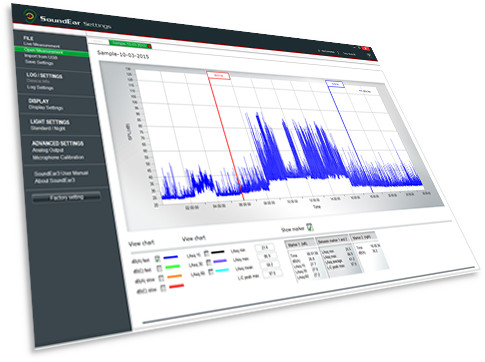
Task: Enable dB(A) slow chart checkbox
Action: click(161, 278)
